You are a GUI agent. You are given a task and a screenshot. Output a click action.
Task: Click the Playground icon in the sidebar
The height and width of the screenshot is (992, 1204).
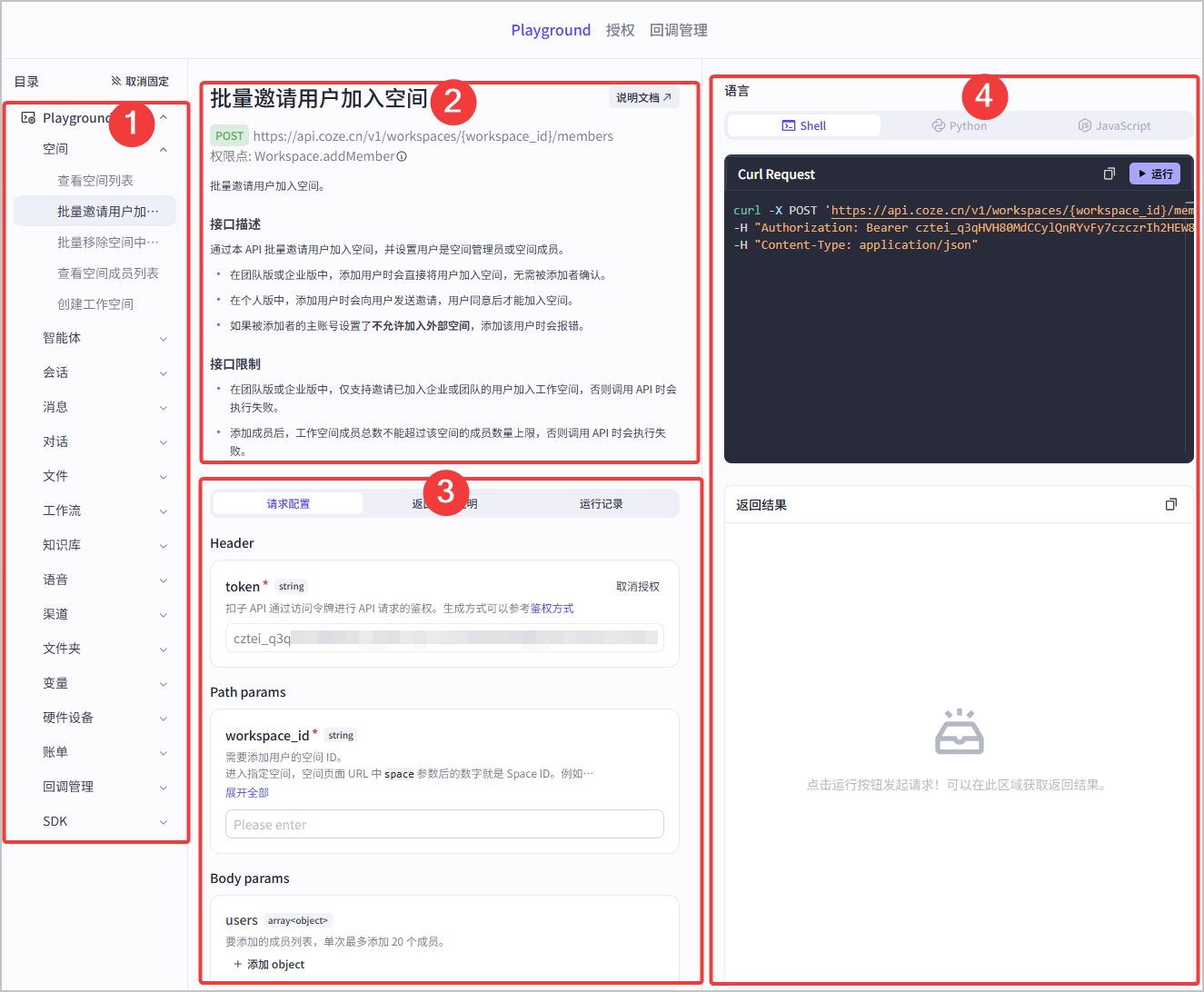coord(28,118)
